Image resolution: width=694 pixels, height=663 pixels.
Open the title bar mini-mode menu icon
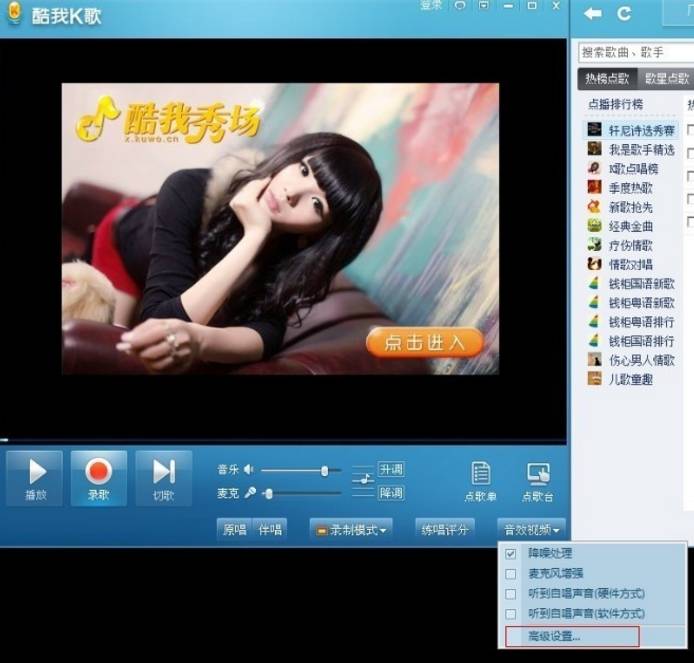click(x=484, y=5)
